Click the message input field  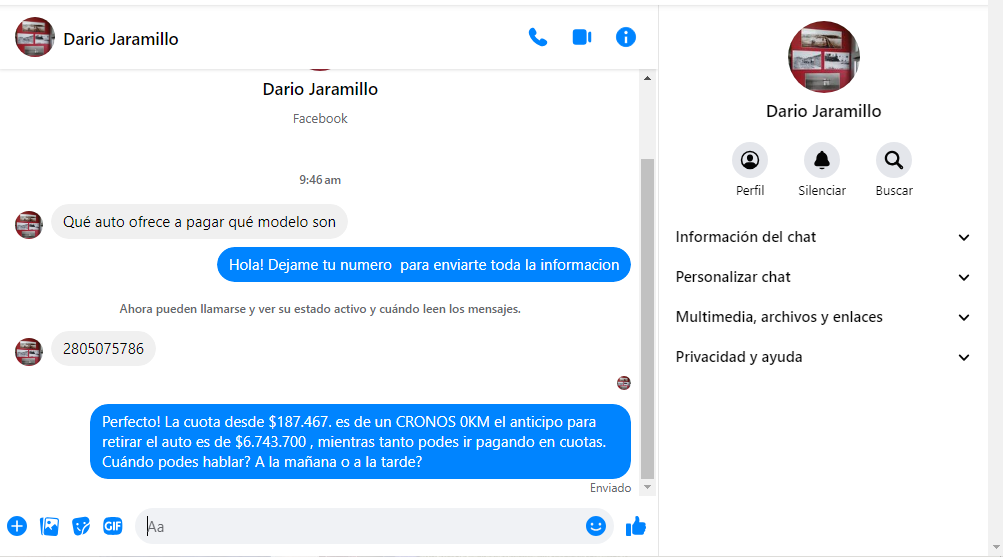[360, 526]
